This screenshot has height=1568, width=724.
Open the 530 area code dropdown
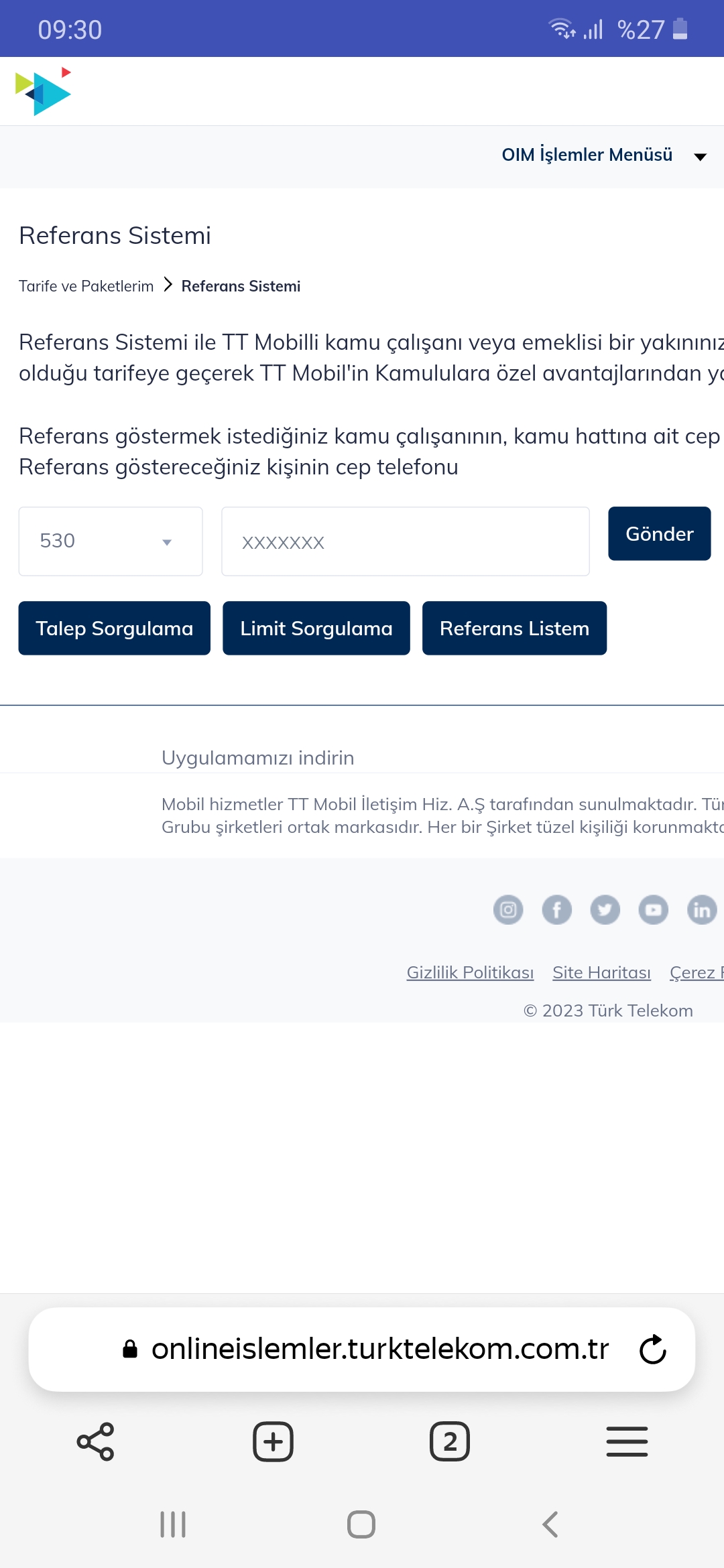coord(111,541)
